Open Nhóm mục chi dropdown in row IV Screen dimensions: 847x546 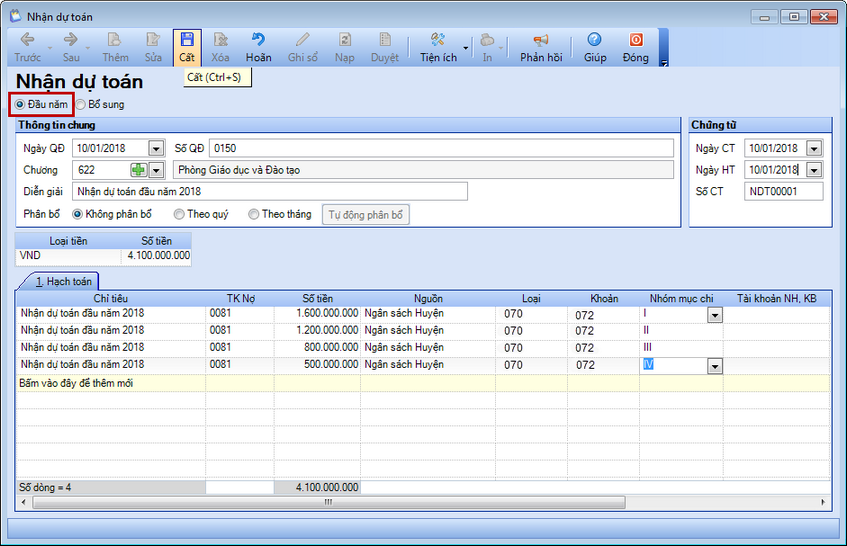pyautogui.click(x=715, y=366)
